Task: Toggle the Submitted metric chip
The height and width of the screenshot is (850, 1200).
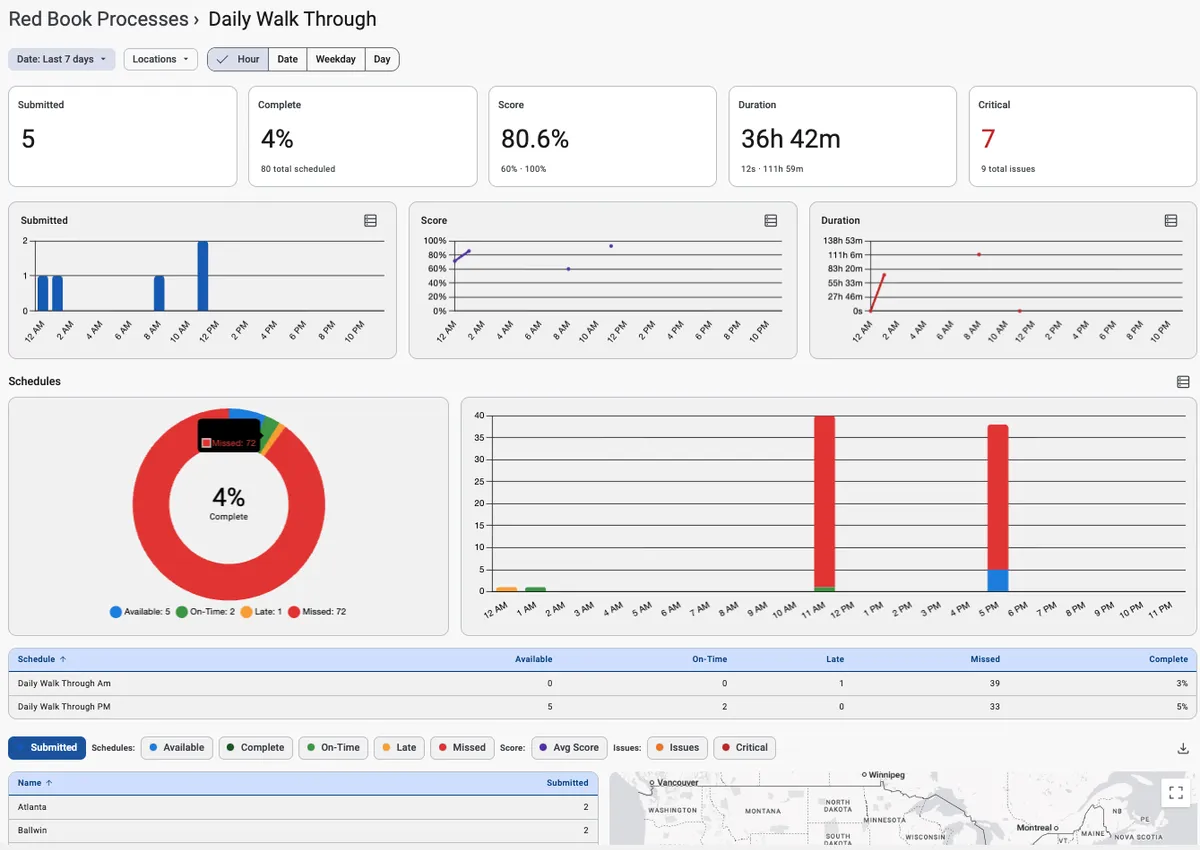Action: [x=47, y=748]
